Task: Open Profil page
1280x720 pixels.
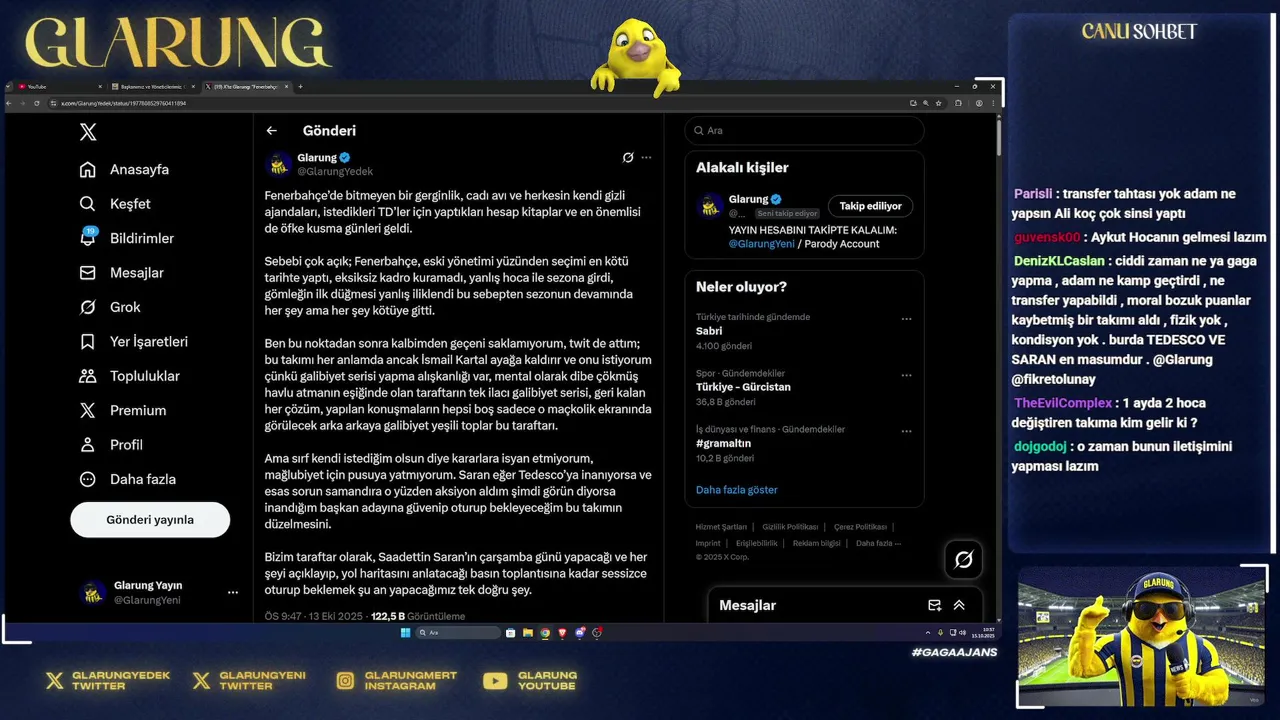Action: point(111,445)
